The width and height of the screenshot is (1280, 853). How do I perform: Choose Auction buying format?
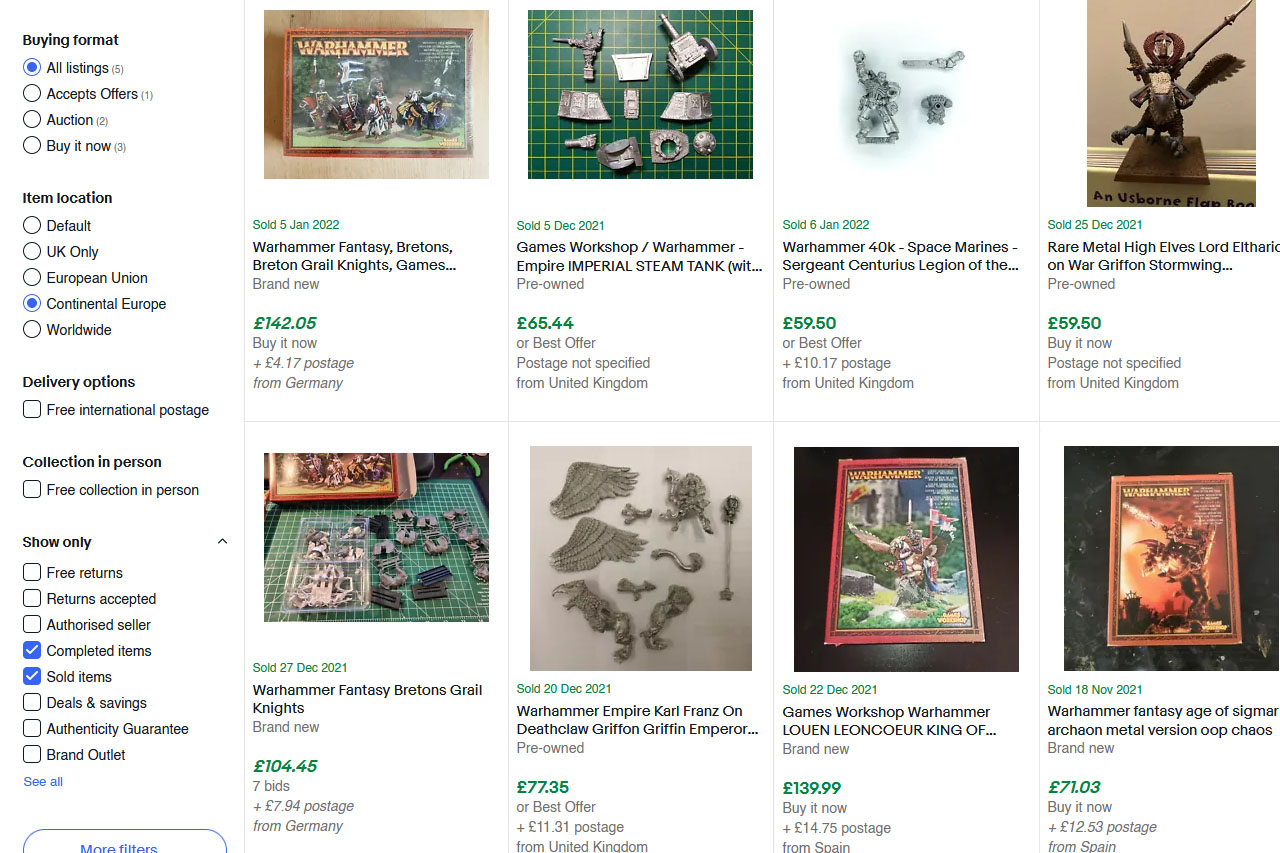click(66, 120)
